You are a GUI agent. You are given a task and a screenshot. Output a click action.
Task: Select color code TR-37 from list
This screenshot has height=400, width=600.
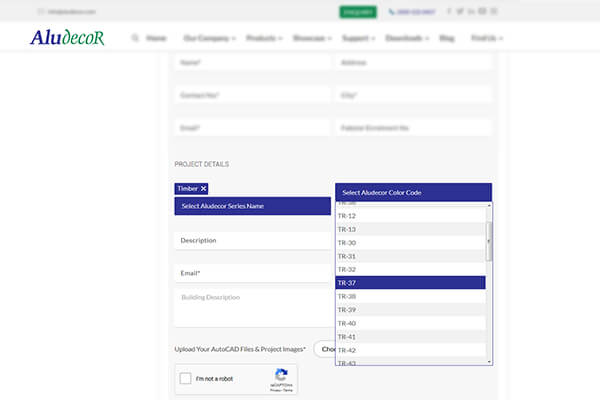tap(410, 283)
